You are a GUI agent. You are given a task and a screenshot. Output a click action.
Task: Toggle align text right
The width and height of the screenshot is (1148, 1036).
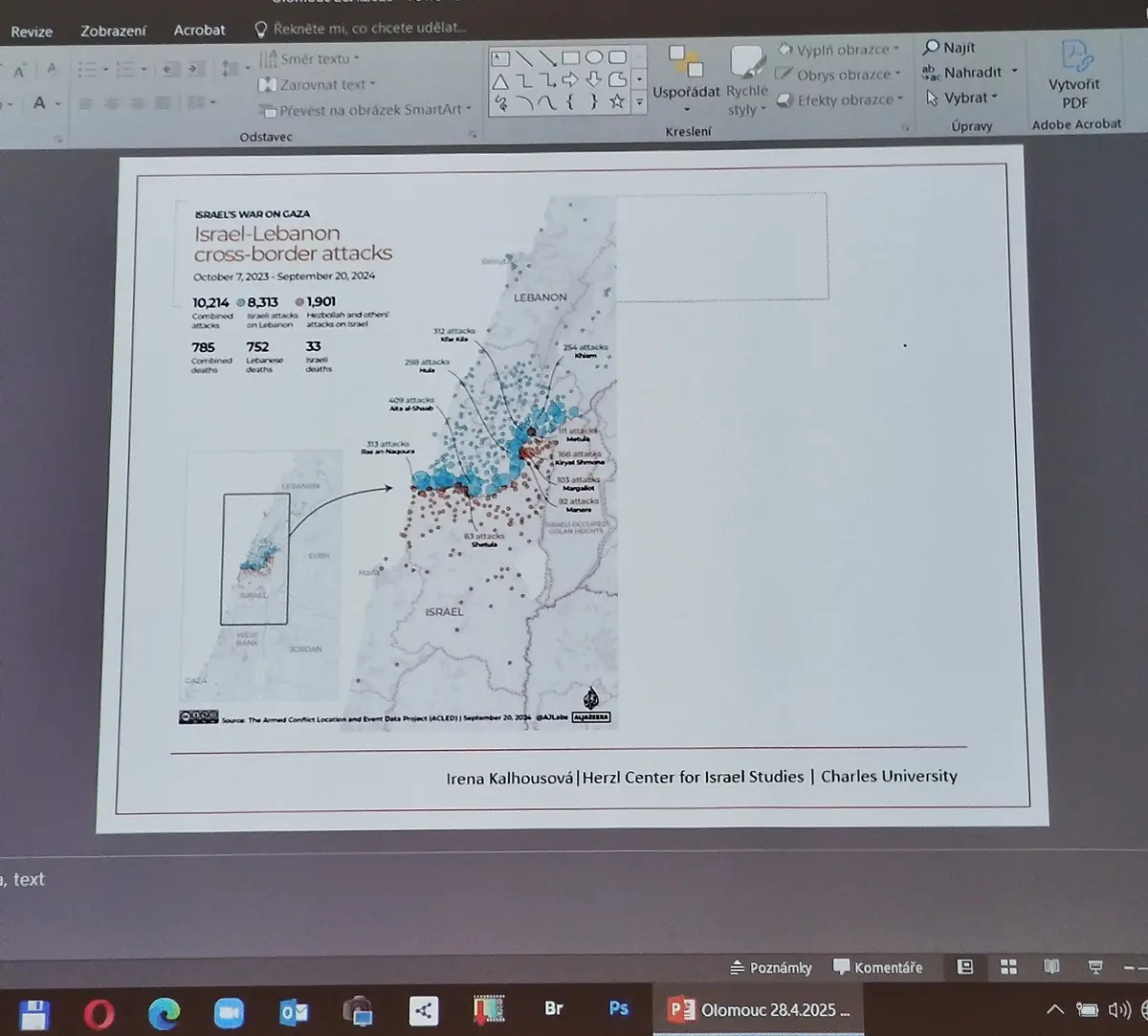(138, 103)
